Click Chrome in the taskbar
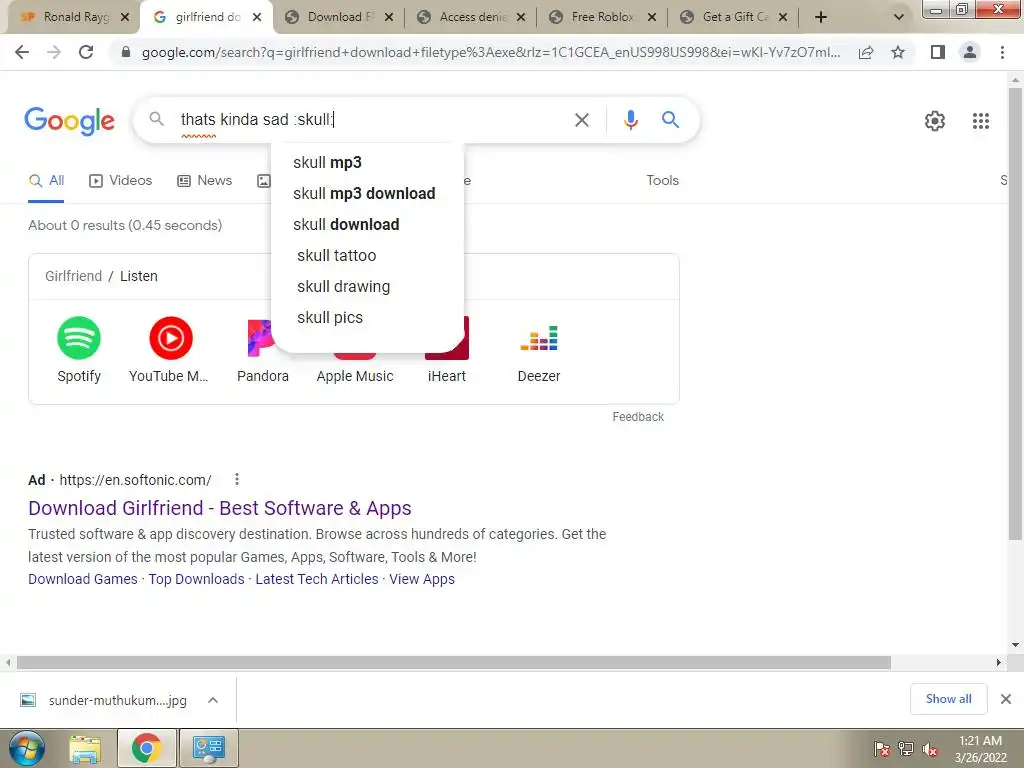This screenshot has width=1024, height=768. tap(146, 748)
